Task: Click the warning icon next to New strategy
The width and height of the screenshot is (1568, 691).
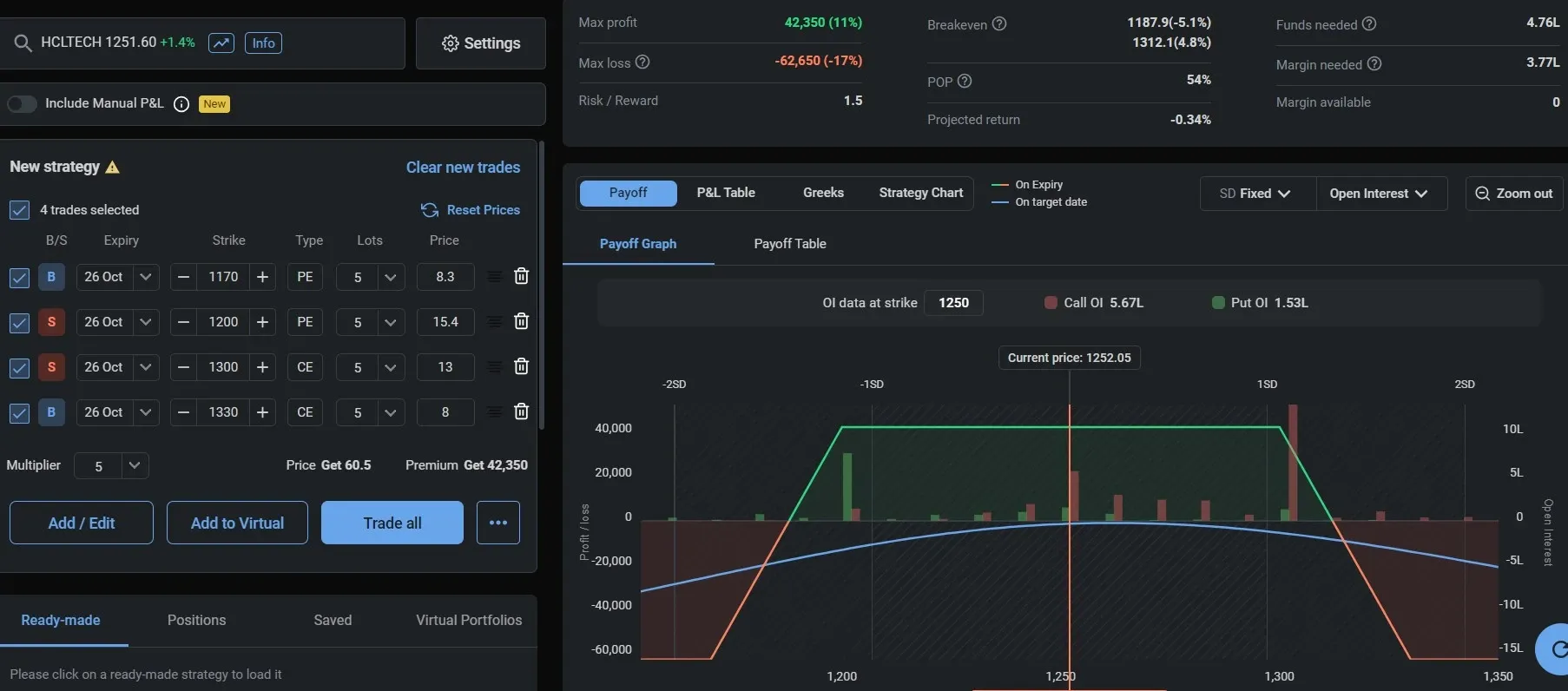Action: [x=112, y=167]
